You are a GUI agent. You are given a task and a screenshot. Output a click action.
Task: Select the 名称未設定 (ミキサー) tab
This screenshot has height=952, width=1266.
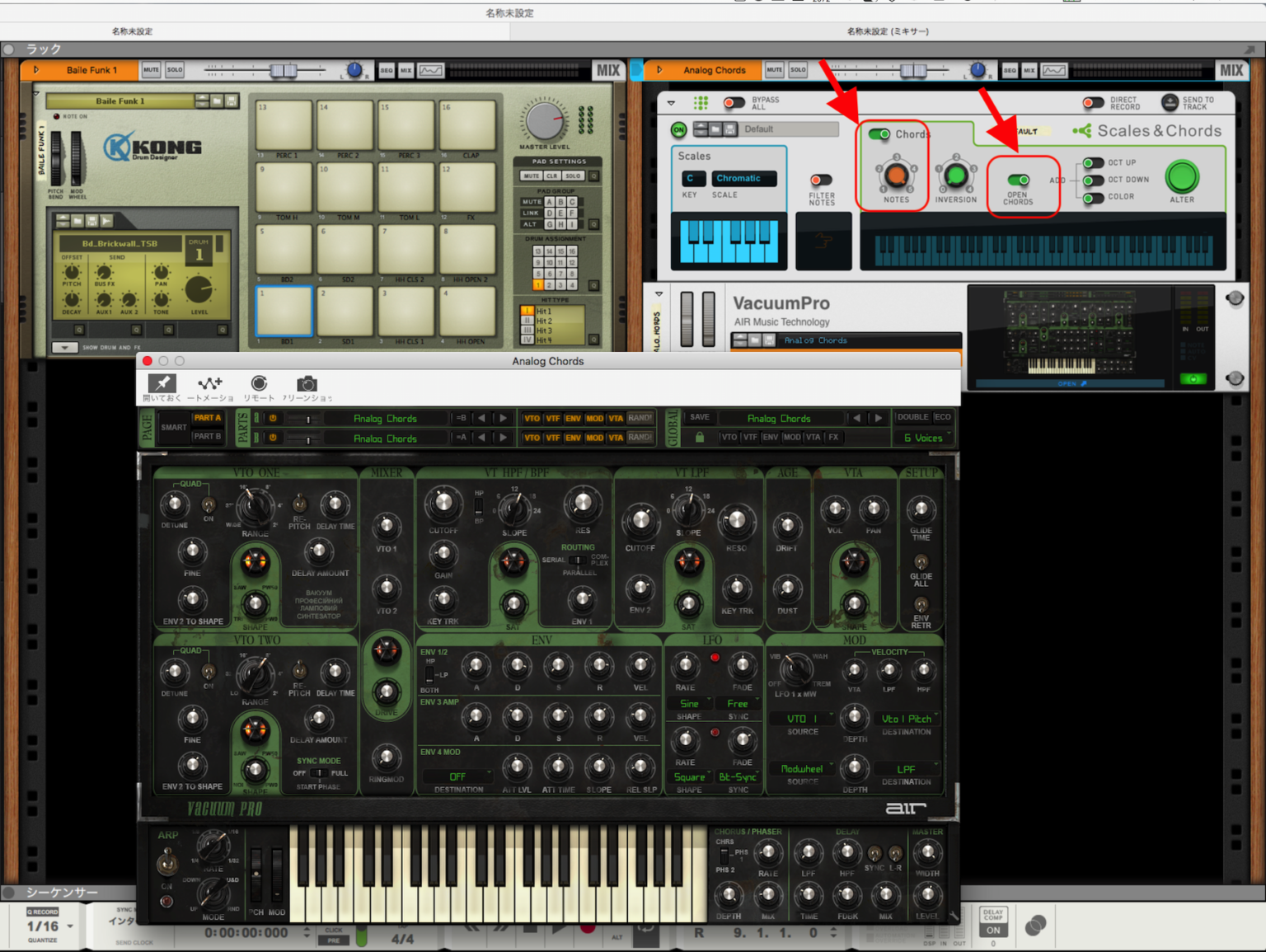tap(888, 30)
